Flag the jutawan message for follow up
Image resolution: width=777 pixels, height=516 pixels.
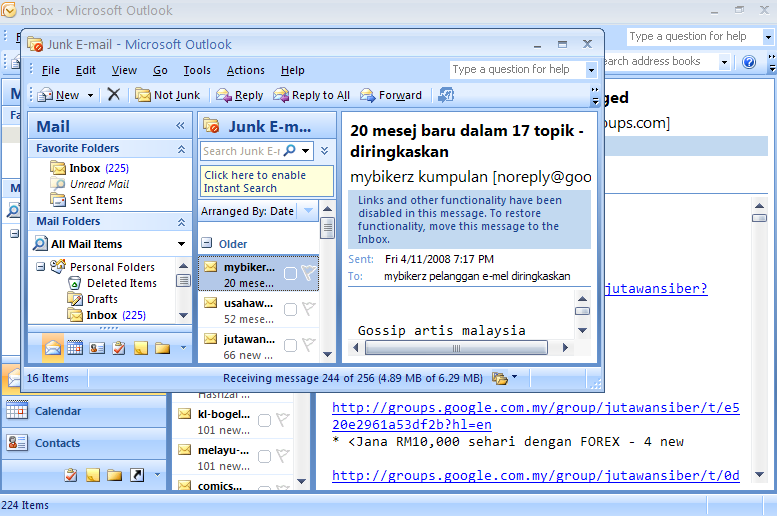tap(308, 344)
